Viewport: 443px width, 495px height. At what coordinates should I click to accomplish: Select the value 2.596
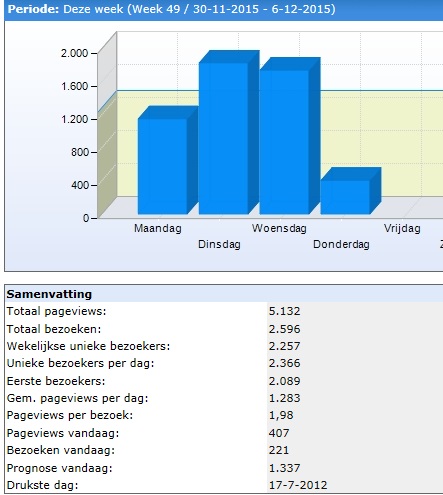[284, 329]
